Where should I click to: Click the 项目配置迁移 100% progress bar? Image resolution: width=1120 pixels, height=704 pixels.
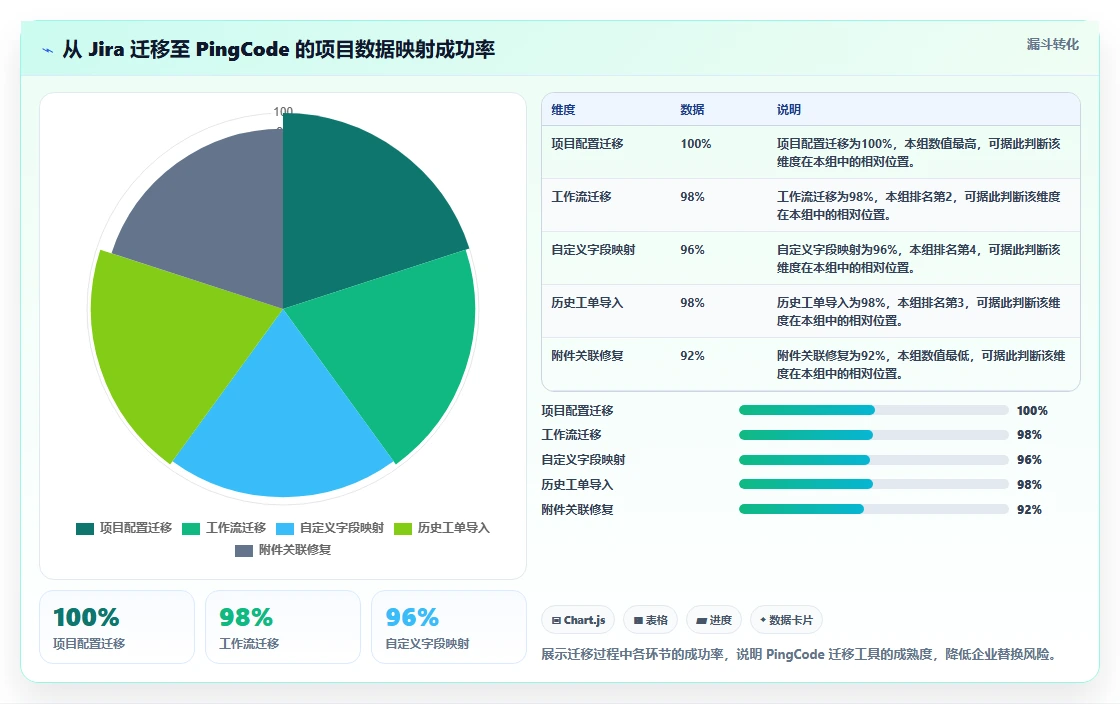(874, 410)
